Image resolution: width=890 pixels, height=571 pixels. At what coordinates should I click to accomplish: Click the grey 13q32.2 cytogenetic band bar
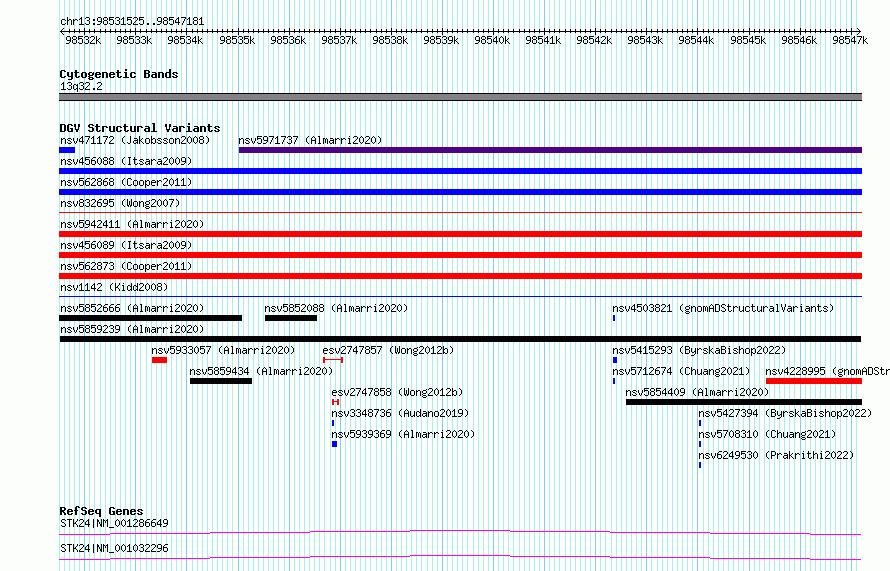[x=460, y=97]
